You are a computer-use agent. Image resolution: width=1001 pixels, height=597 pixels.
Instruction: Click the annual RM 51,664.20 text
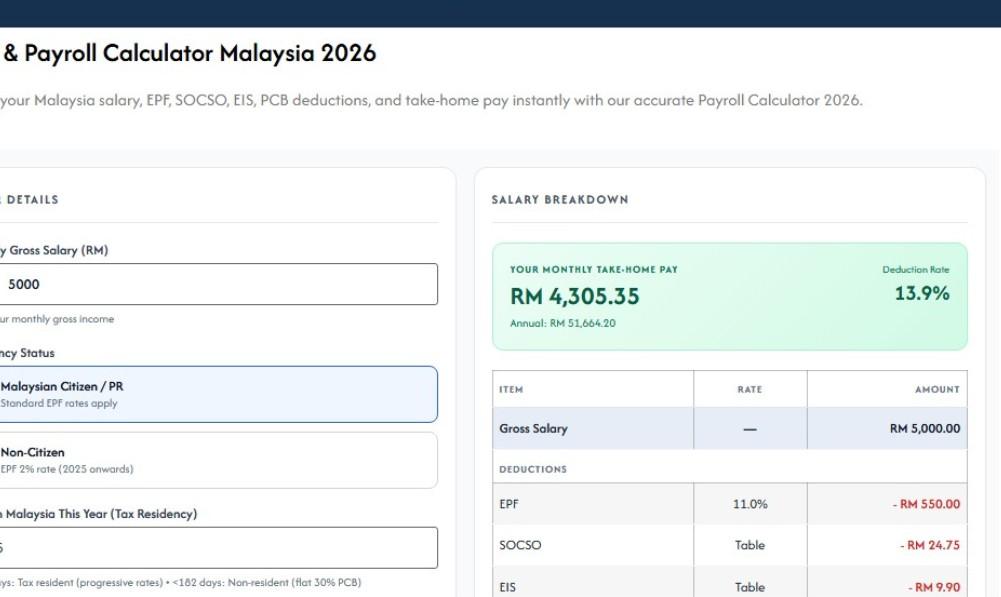click(562, 323)
